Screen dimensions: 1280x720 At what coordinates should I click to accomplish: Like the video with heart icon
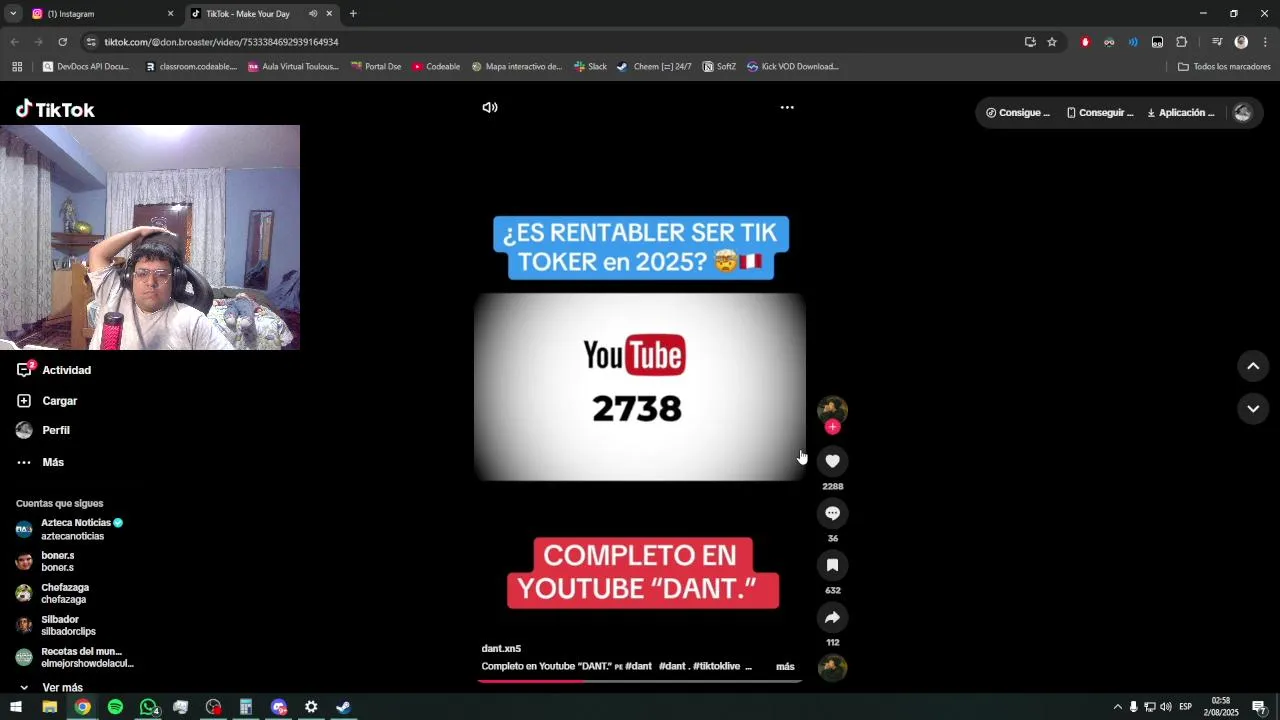point(832,461)
